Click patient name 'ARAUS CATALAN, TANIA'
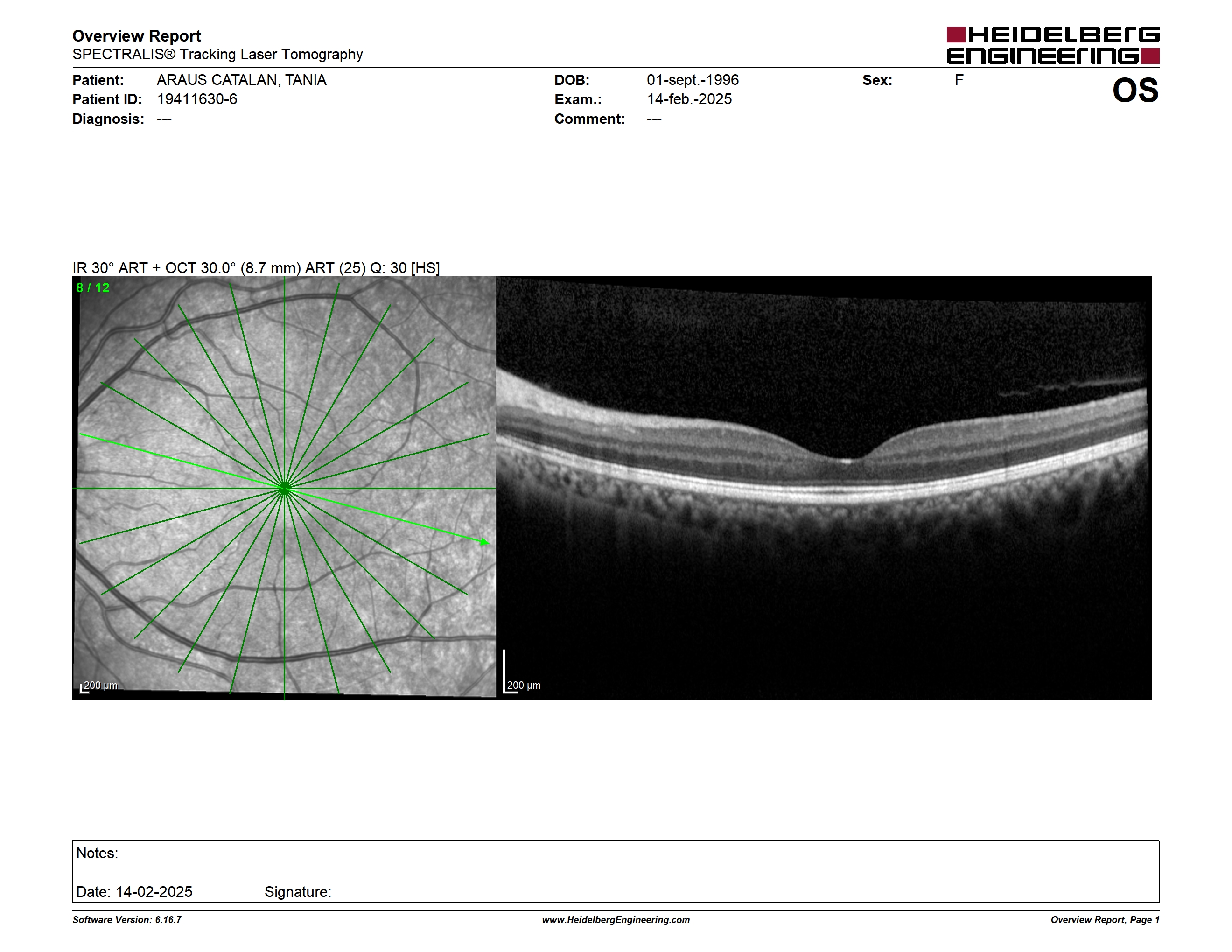The width and height of the screenshot is (1232, 952). click(241, 80)
